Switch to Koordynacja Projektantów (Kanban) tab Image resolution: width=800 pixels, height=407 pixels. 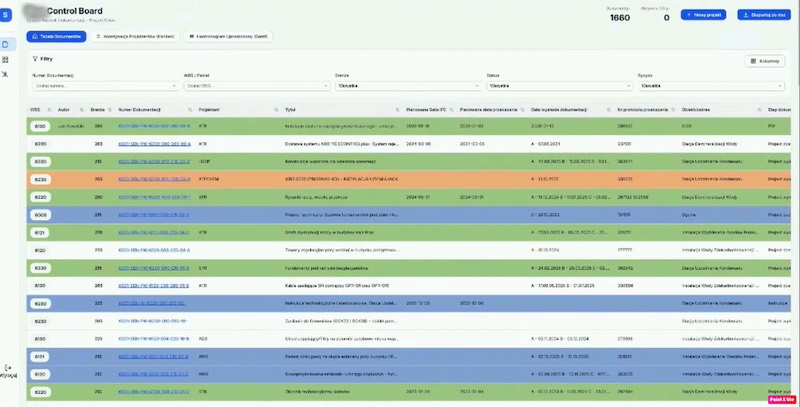[x=133, y=35]
